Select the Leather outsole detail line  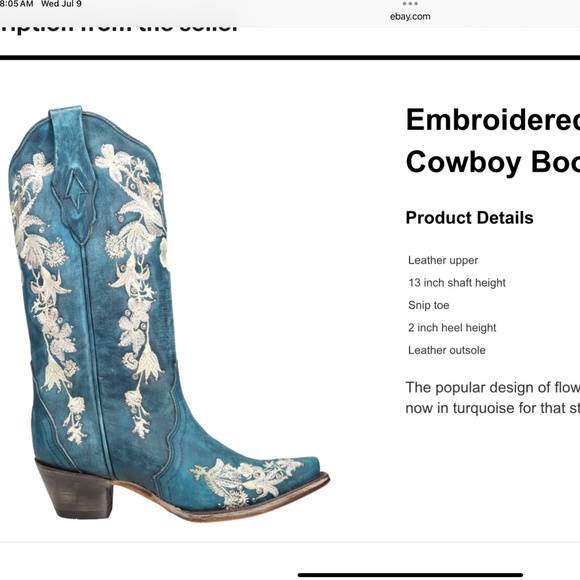(x=446, y=350)
